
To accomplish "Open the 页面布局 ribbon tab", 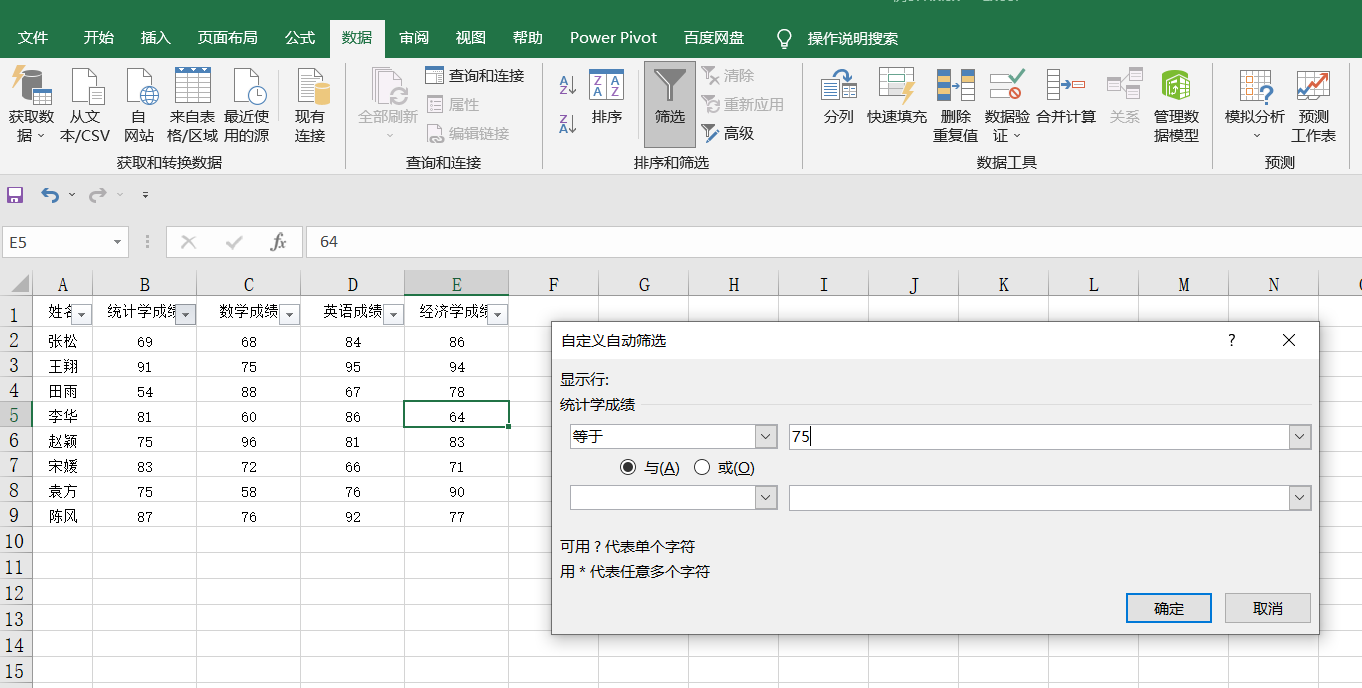I will click(x=228, y=38).
